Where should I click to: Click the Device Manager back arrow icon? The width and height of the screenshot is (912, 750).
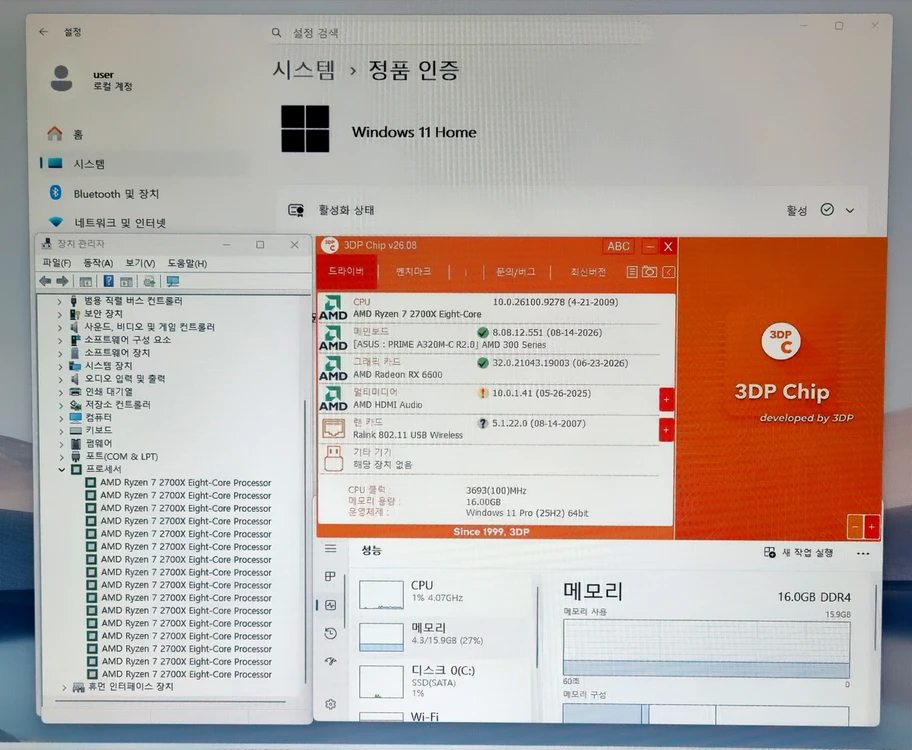click(x=45, y=281)
